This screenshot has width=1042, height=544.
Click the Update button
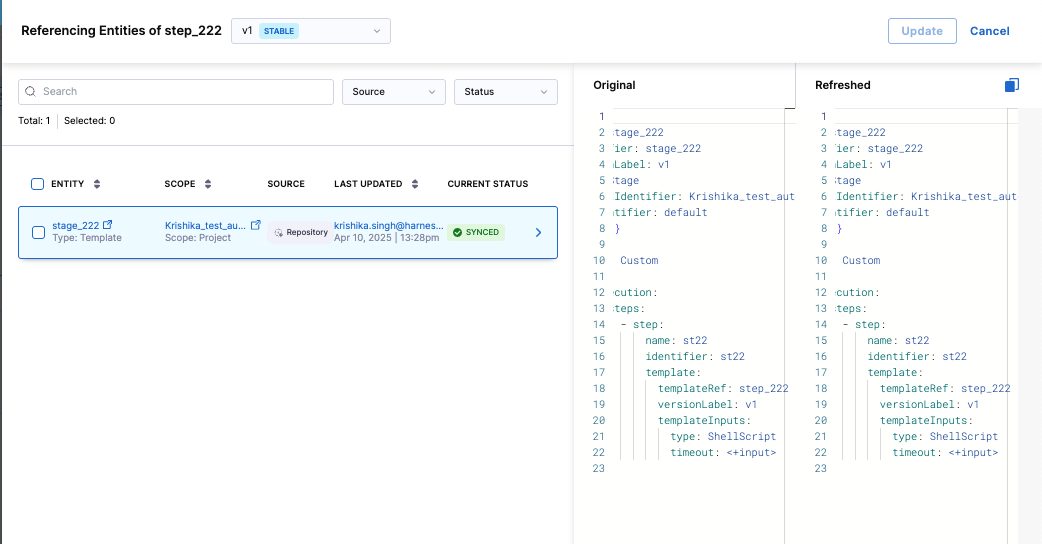click(921, 31)
